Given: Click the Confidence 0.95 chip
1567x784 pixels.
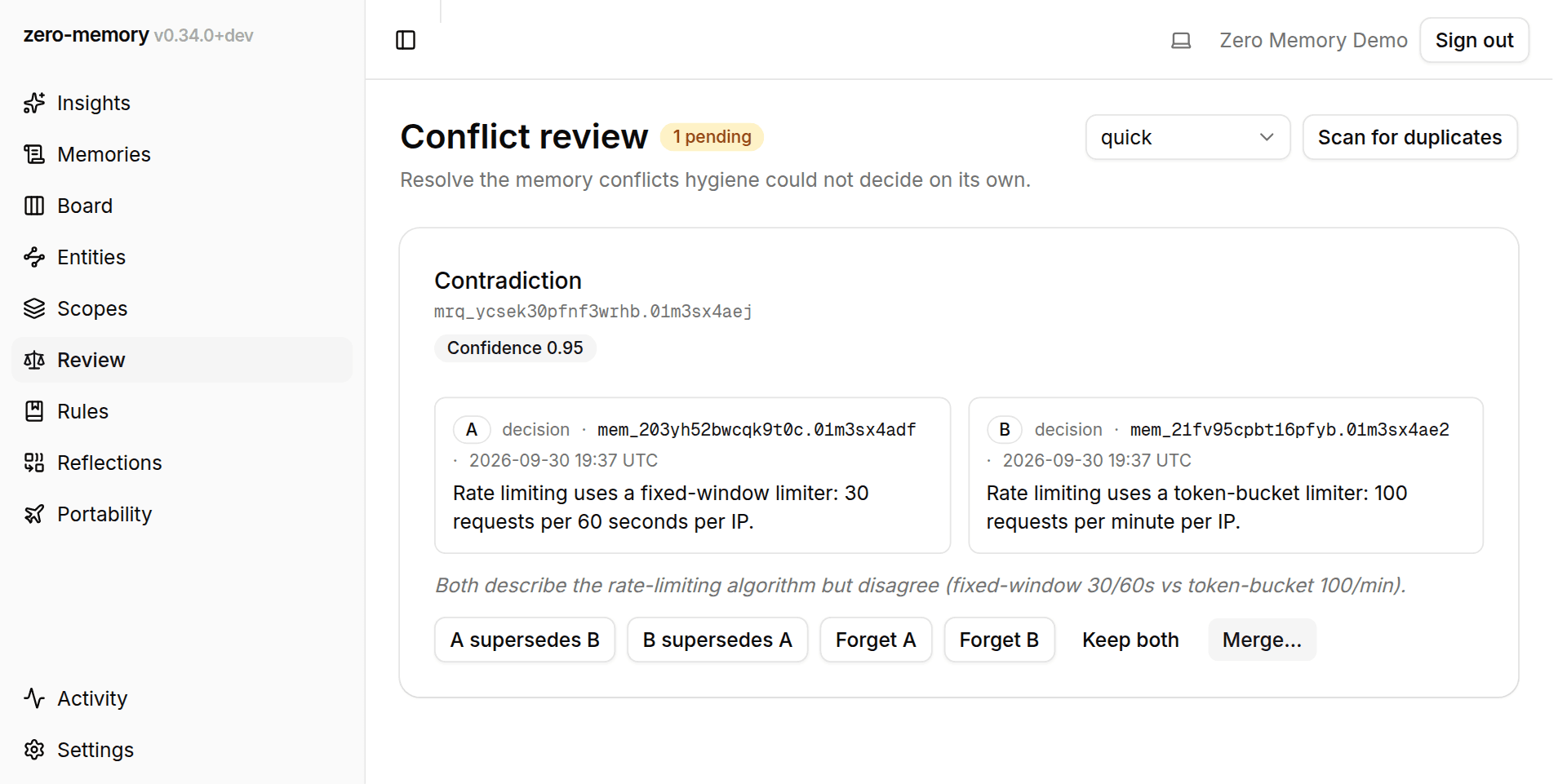Looking at the screenshot, I should click(x=515, y=348).
